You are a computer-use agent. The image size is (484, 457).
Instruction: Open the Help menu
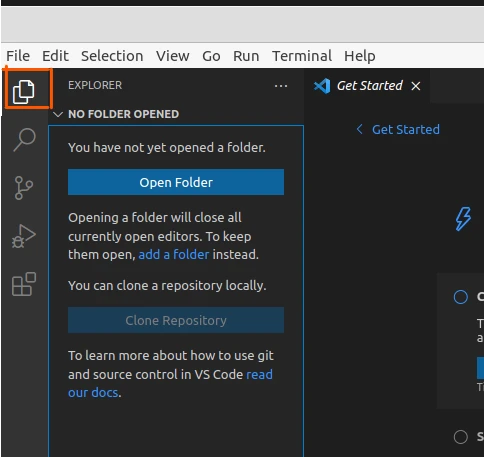click(360, 56)
